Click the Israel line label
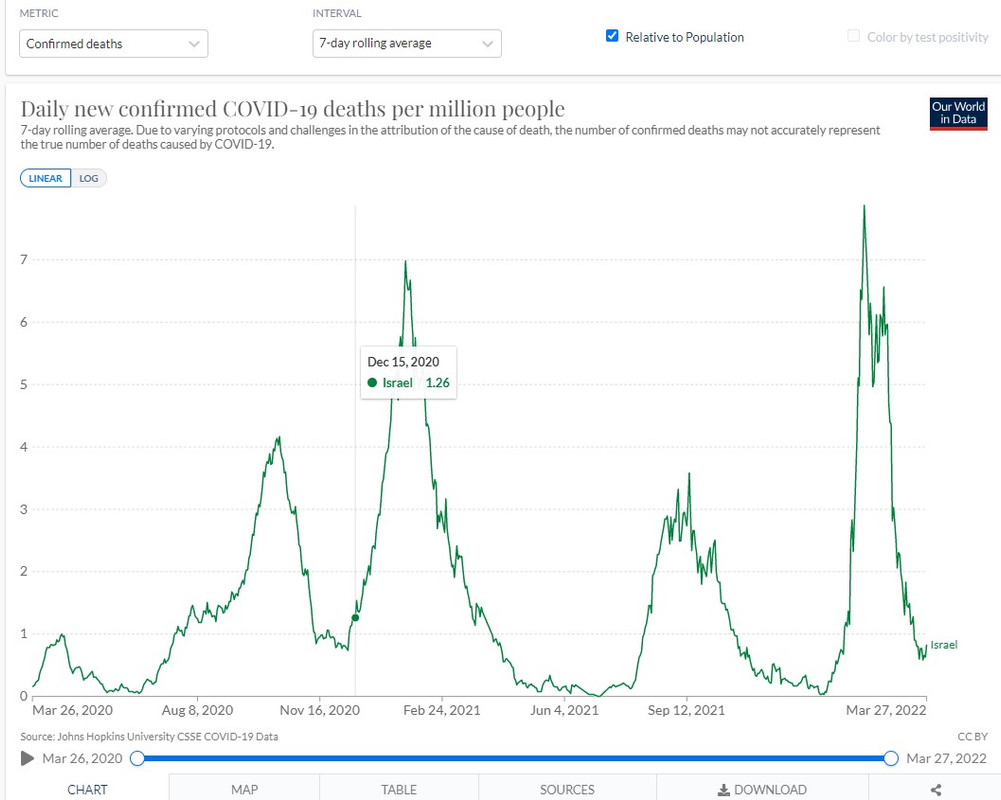 (944, 645)
